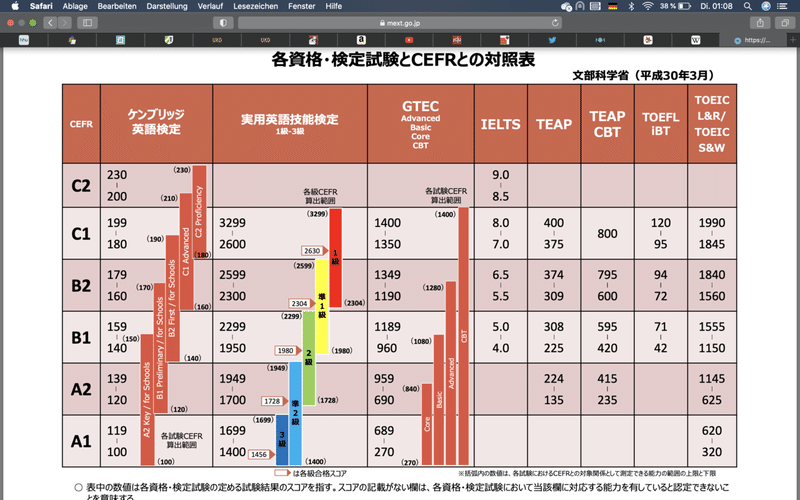Click the ケンブリッジ英語検定 column header

[x=156, y=122]
